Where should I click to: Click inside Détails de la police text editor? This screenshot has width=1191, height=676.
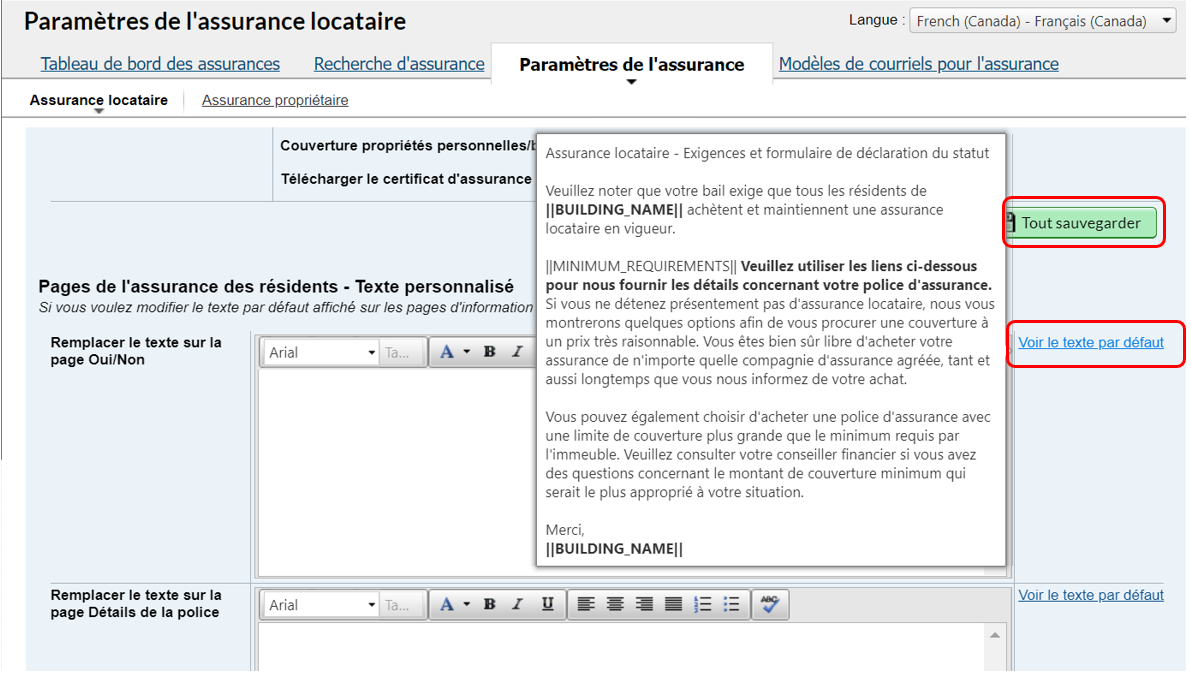[x=621, y=646]
